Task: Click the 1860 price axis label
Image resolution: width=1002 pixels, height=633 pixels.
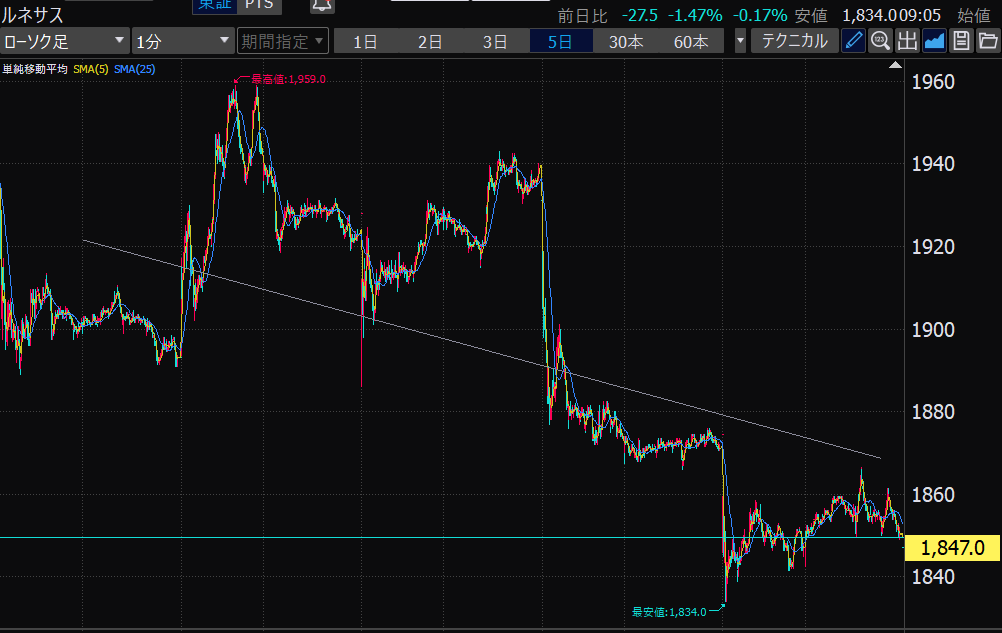Action: point(933,494)
